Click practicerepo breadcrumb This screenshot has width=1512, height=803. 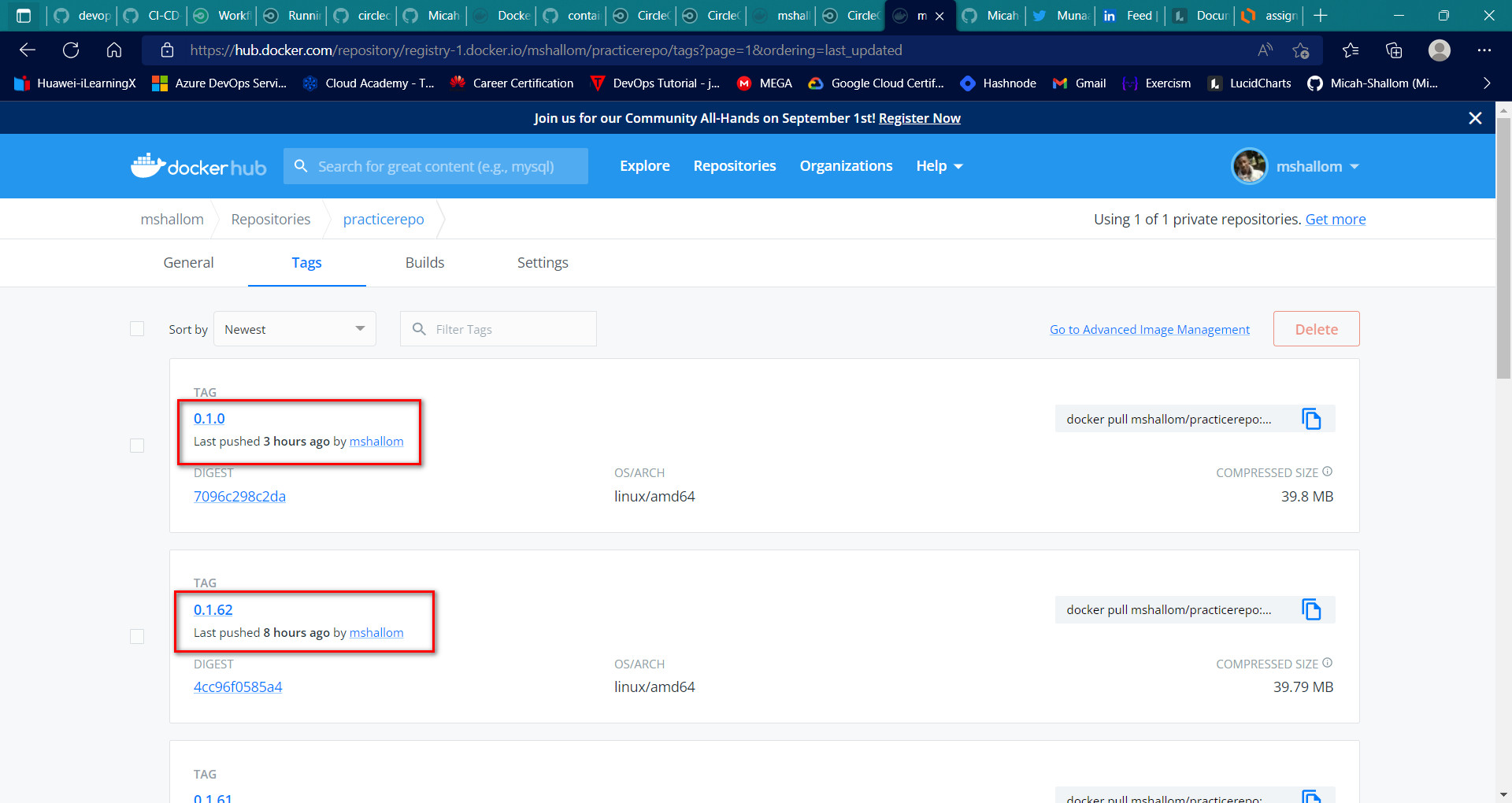point(384,219)
